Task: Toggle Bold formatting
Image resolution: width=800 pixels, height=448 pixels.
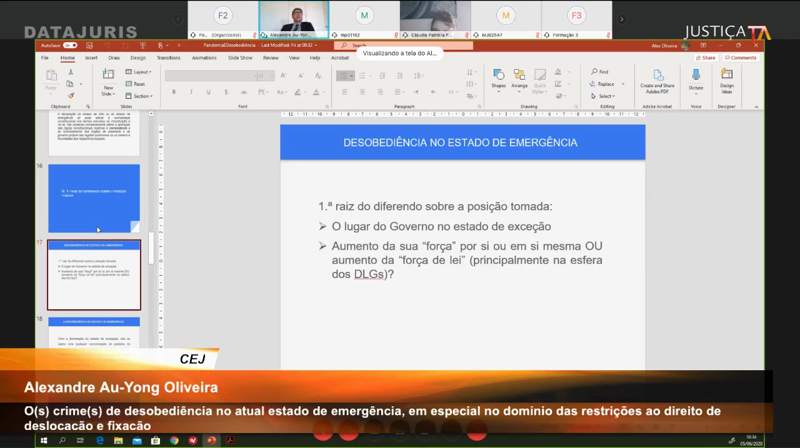Action: click(x=173, y=92)
